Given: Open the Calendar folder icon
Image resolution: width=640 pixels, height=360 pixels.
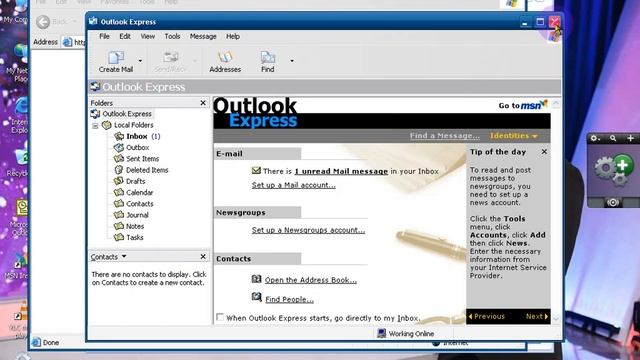Looking at the screenshot, I should (x=119, y=192).
